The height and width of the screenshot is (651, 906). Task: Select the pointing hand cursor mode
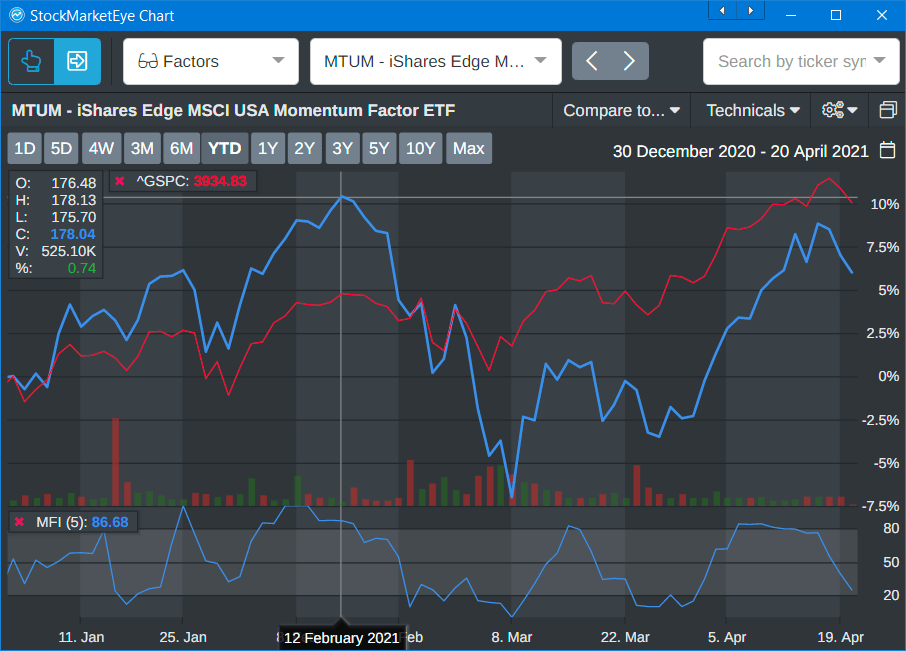pos(31,61)
